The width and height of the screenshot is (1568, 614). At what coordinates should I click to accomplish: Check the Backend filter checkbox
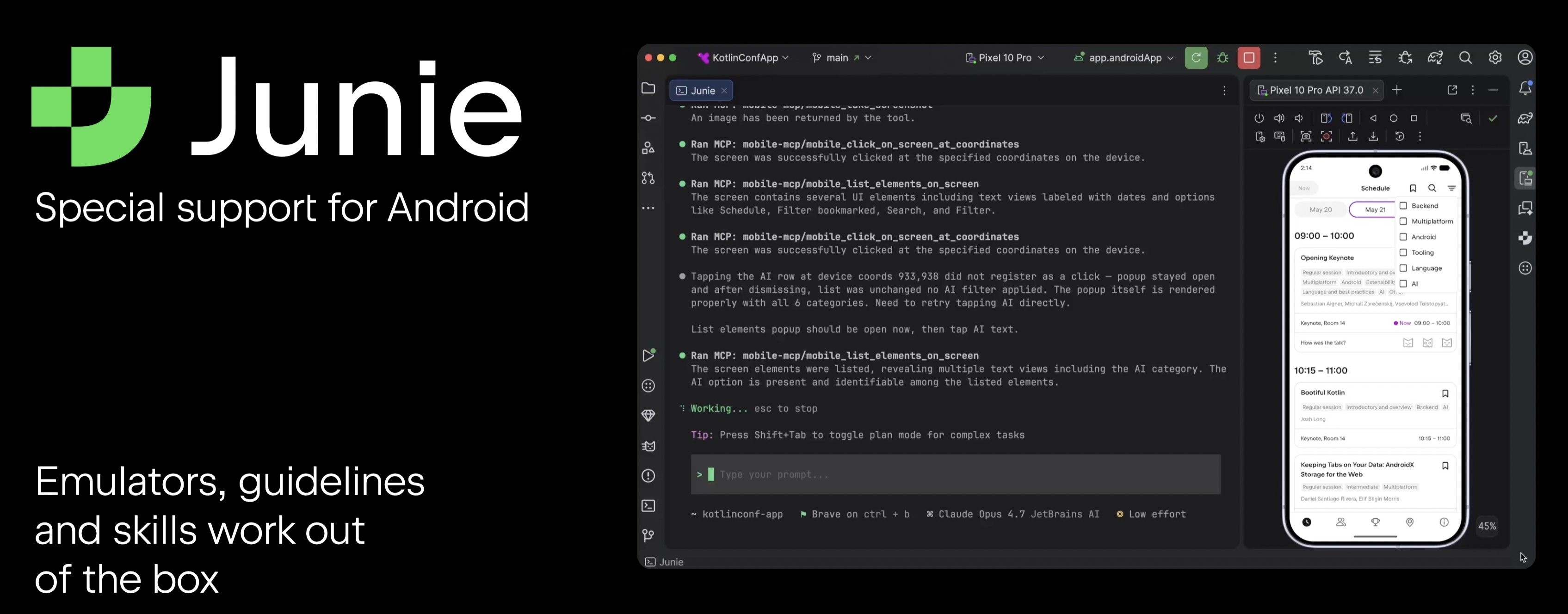click(1404, 206)
